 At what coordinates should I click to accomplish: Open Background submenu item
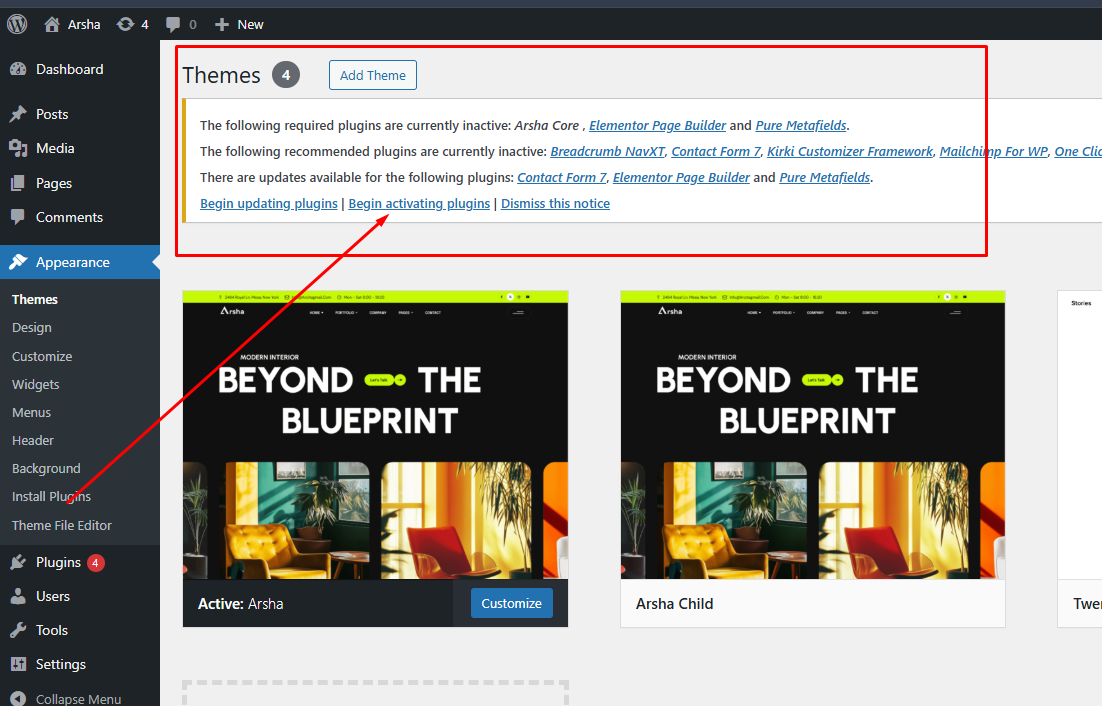coord(46,469)
